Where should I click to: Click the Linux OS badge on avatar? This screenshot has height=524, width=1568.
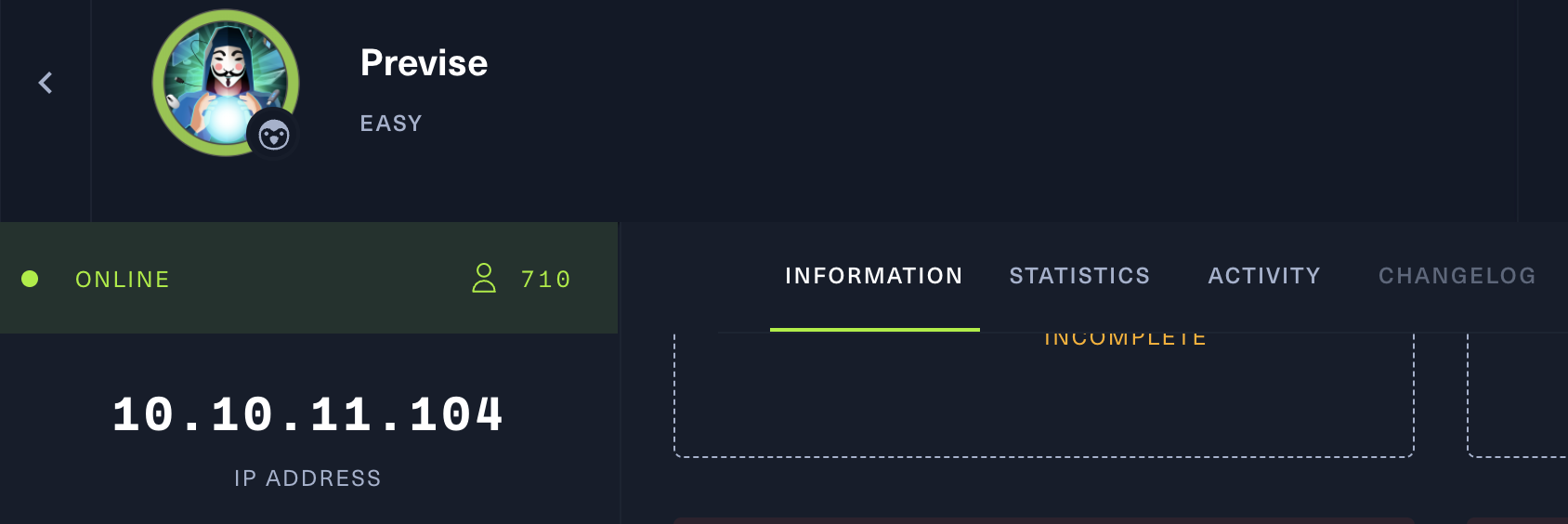273,136
